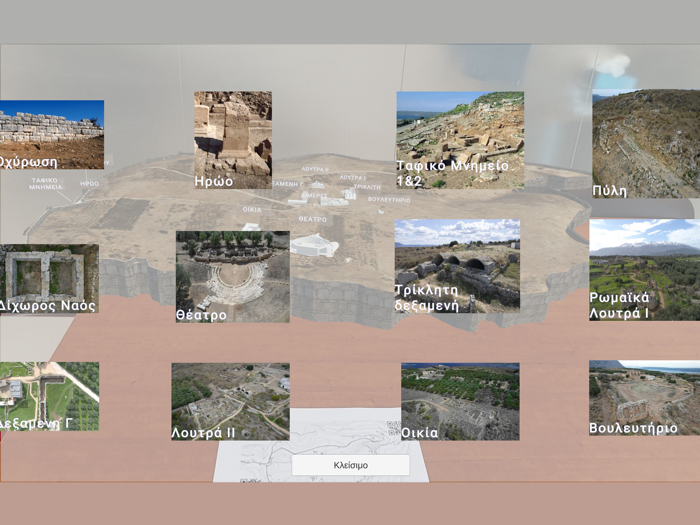
Task: Open the Δίχωρος Ναός thumbnail
Action: click(49, 279)
